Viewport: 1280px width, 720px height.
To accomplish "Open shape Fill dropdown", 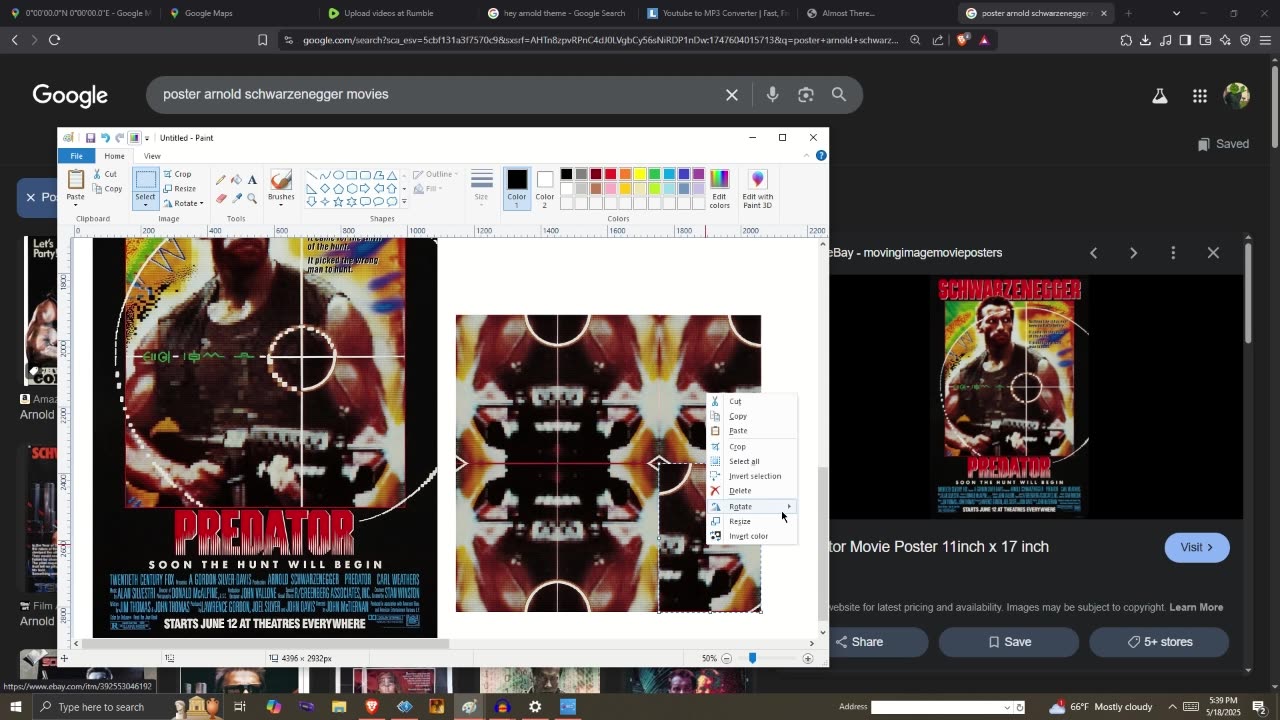I will [428, 188].
